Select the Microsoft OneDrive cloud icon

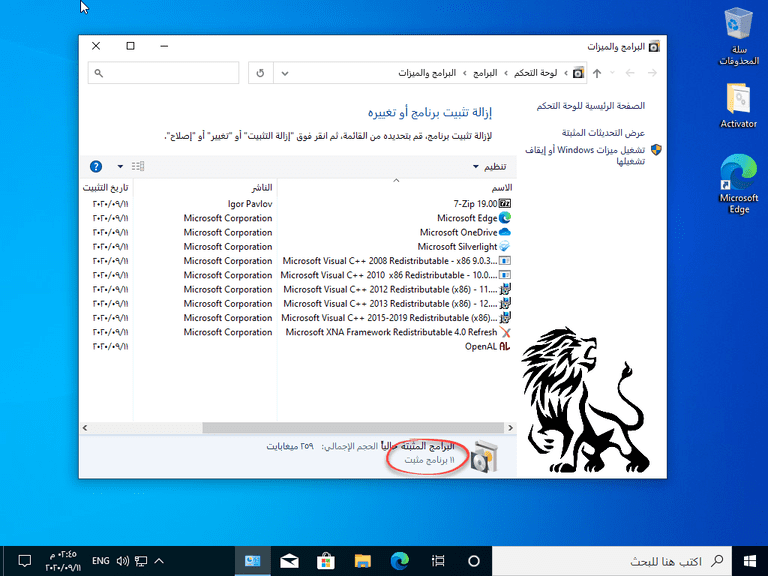tap(504, 232)
